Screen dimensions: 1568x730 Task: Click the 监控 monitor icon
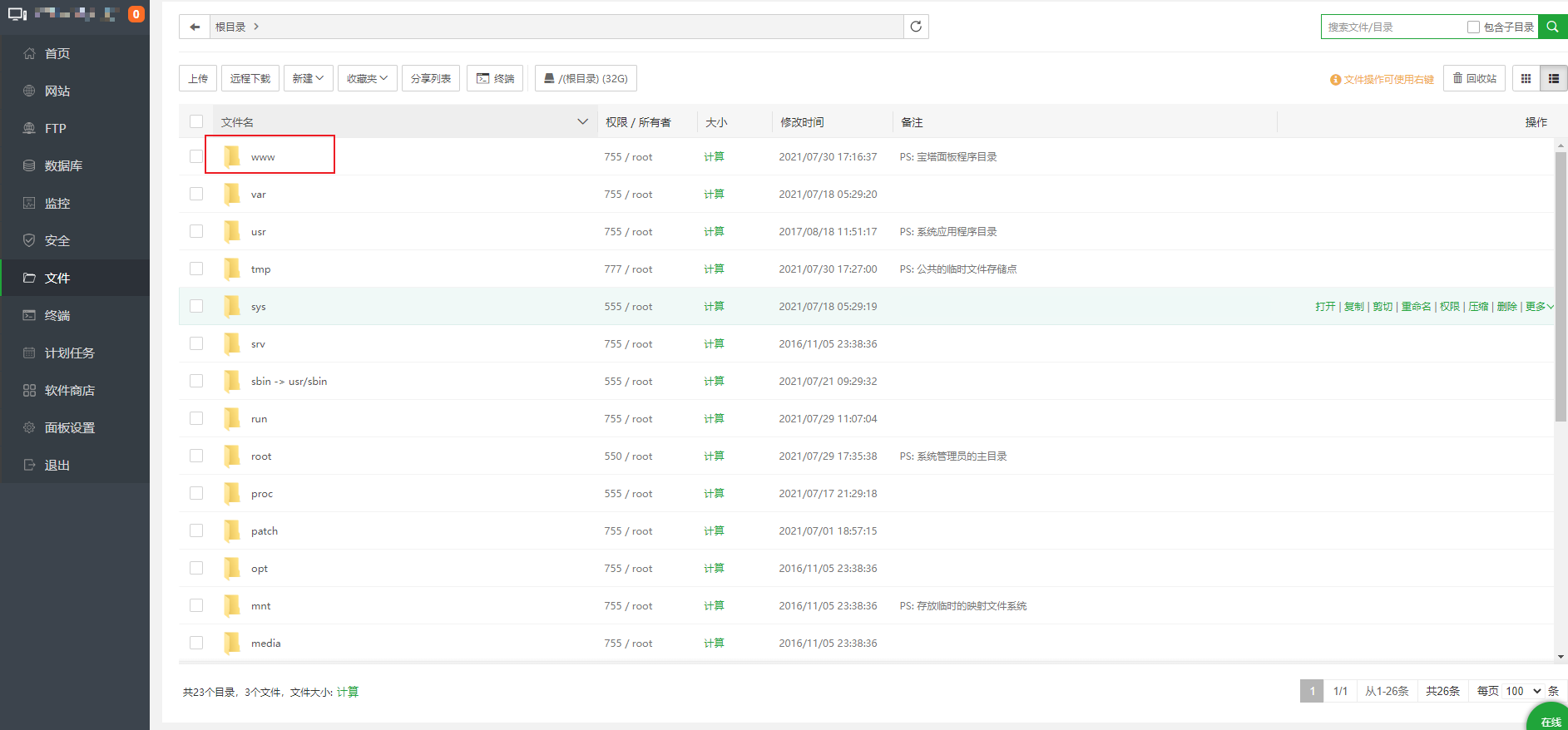point(29,203)
